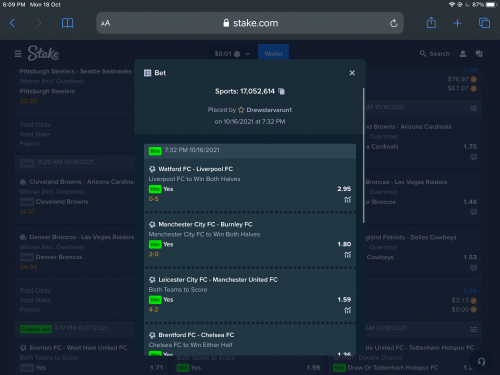Open the Safari share sheet icon
The image size is (500, 375).
pos(431,23)
